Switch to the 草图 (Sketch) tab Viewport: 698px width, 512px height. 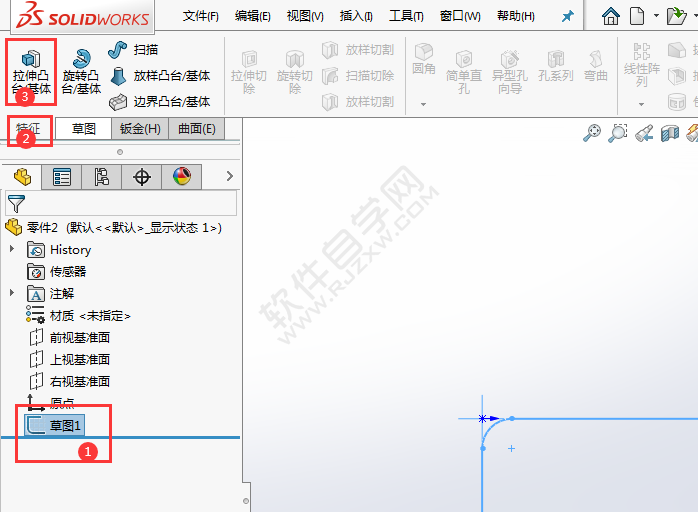(84, 129)
